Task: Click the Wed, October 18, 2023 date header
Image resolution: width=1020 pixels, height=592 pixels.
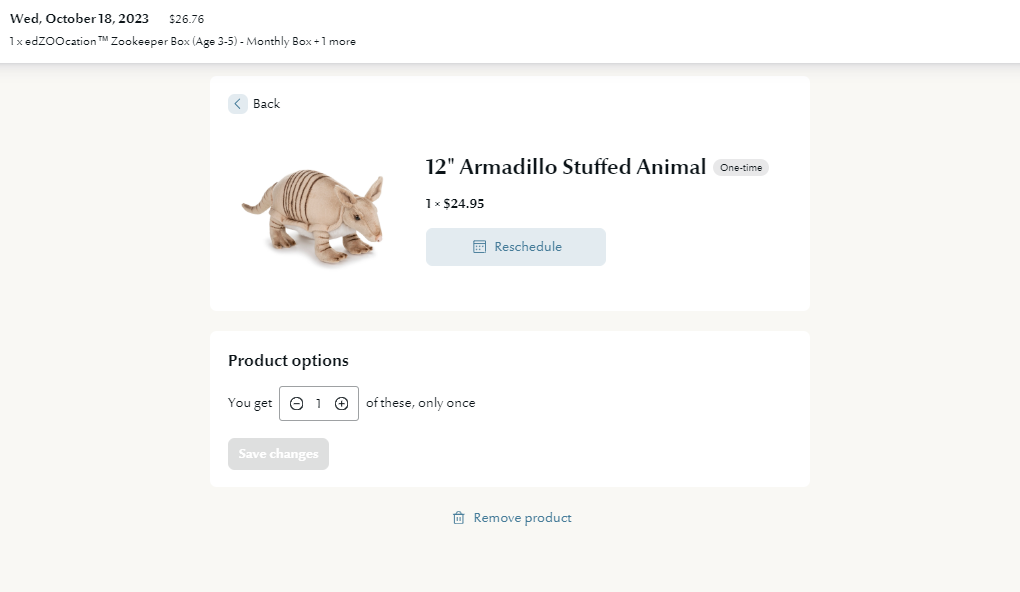Action: pyautogui.click(x=79, y=19)
